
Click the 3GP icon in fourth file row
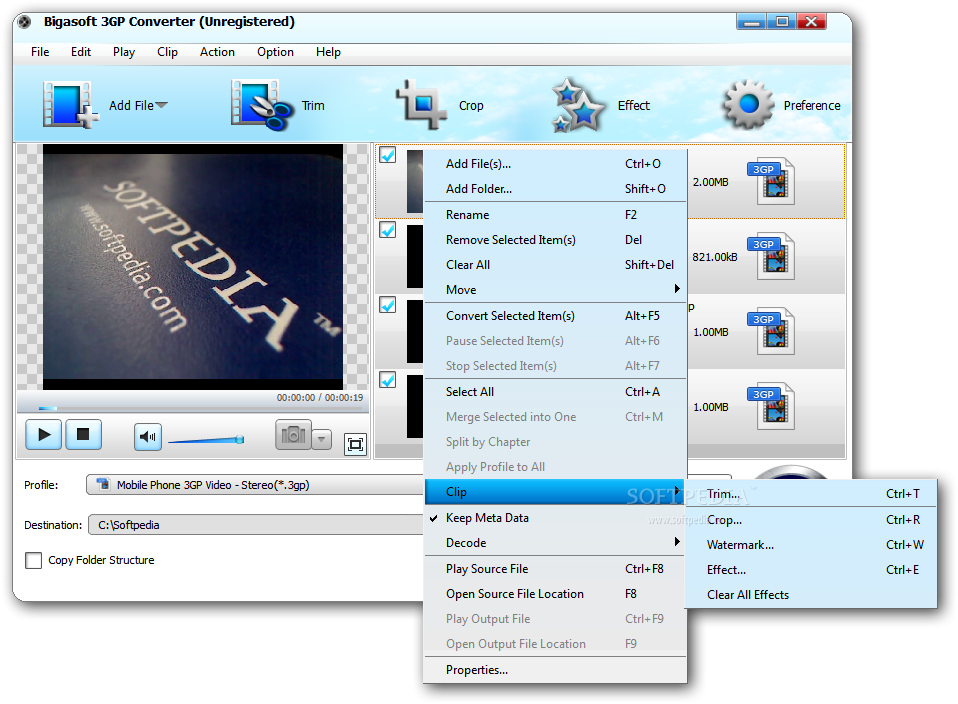point(772,407)
